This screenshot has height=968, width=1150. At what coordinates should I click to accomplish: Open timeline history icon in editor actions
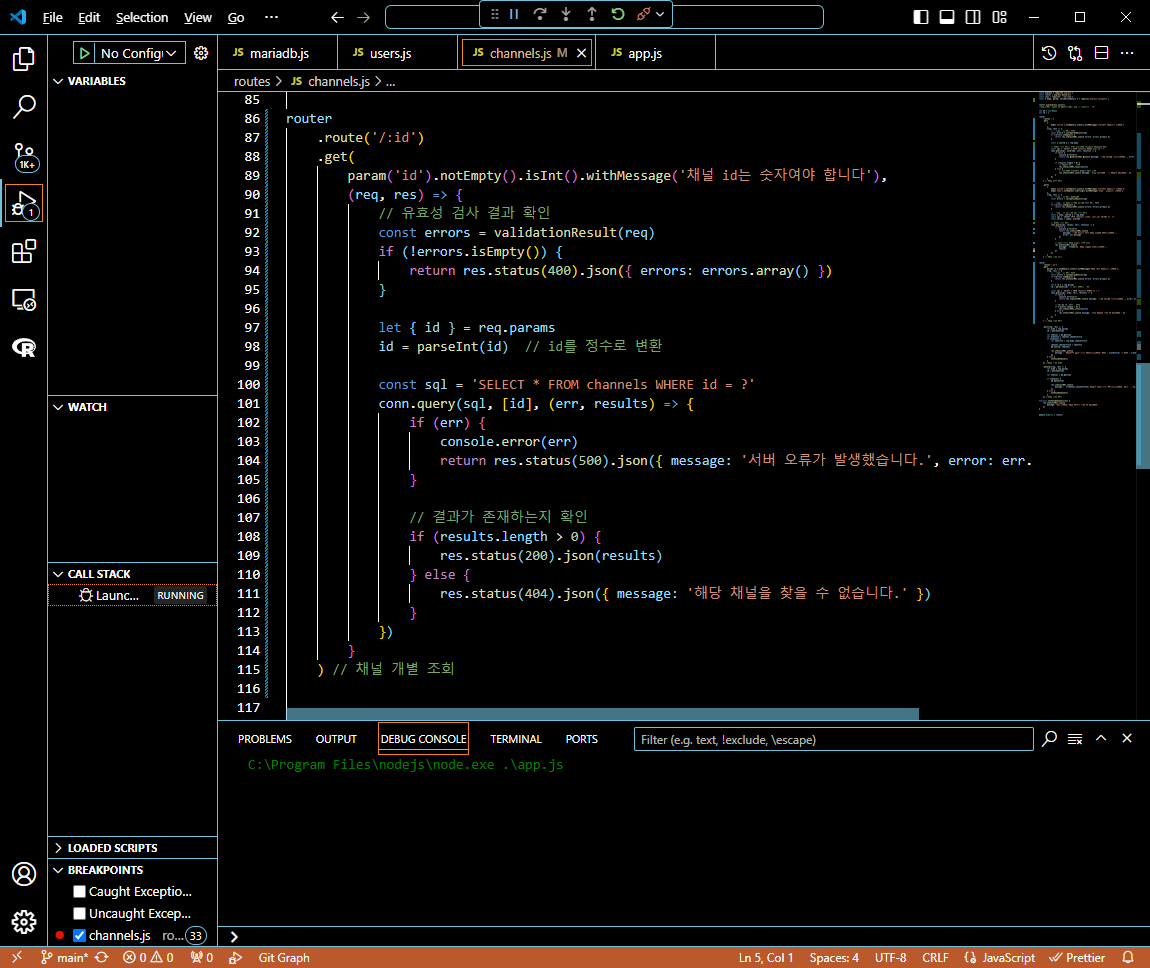pos(1049,53)
